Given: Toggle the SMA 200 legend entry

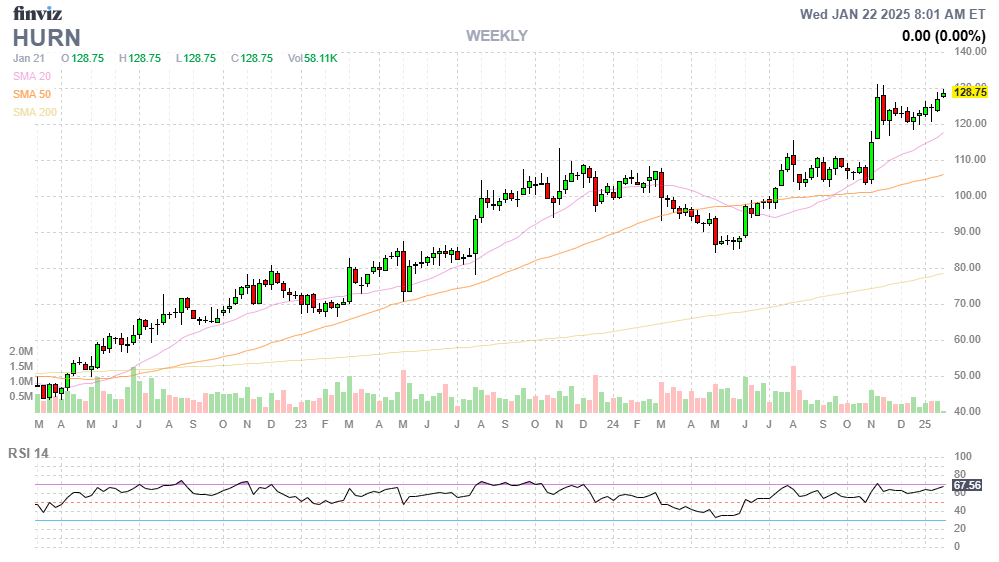Looking at the screenshot, I should [34, 112].
